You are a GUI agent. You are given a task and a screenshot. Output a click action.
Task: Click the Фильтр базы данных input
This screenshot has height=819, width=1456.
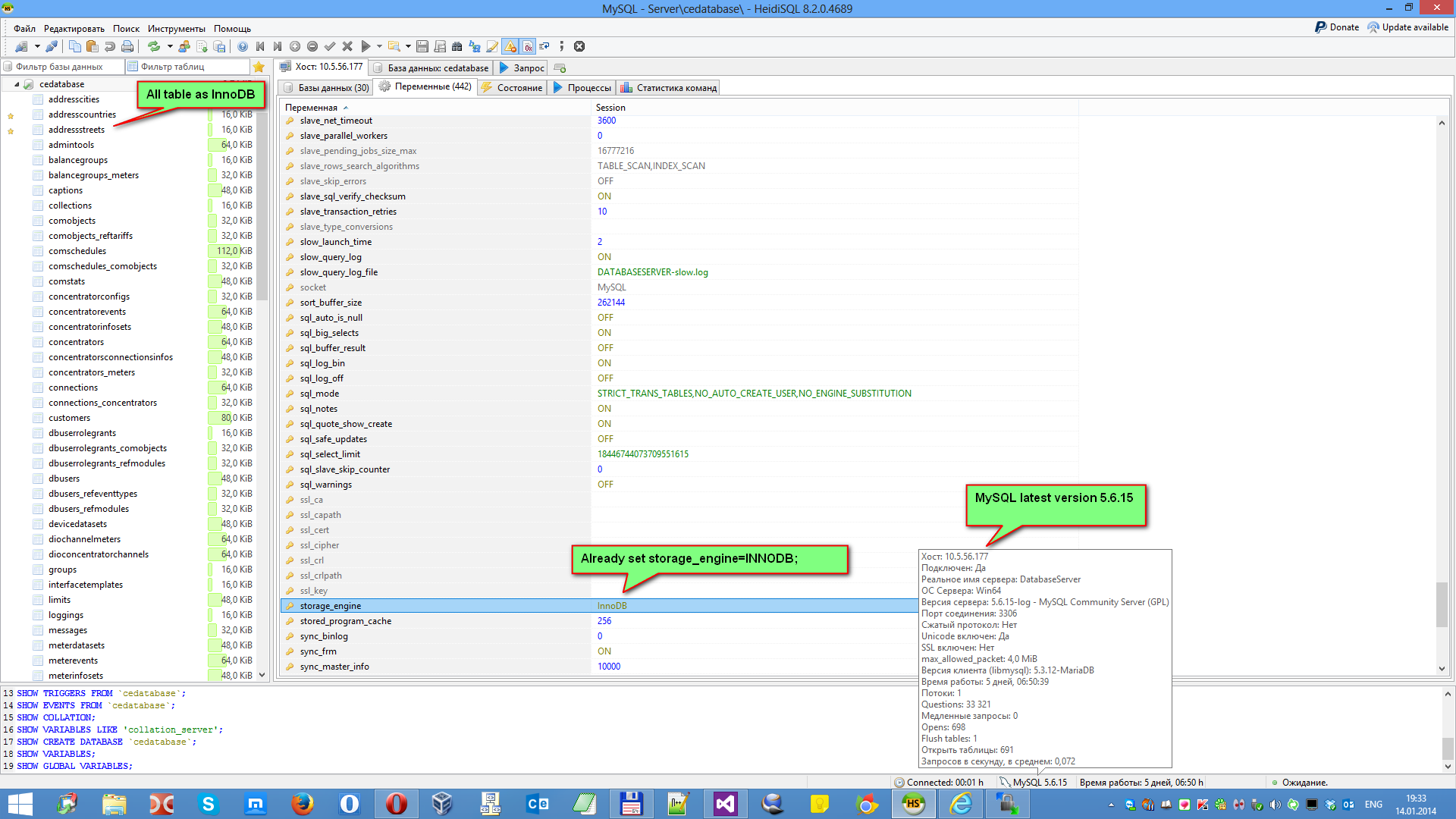[63, 67]
